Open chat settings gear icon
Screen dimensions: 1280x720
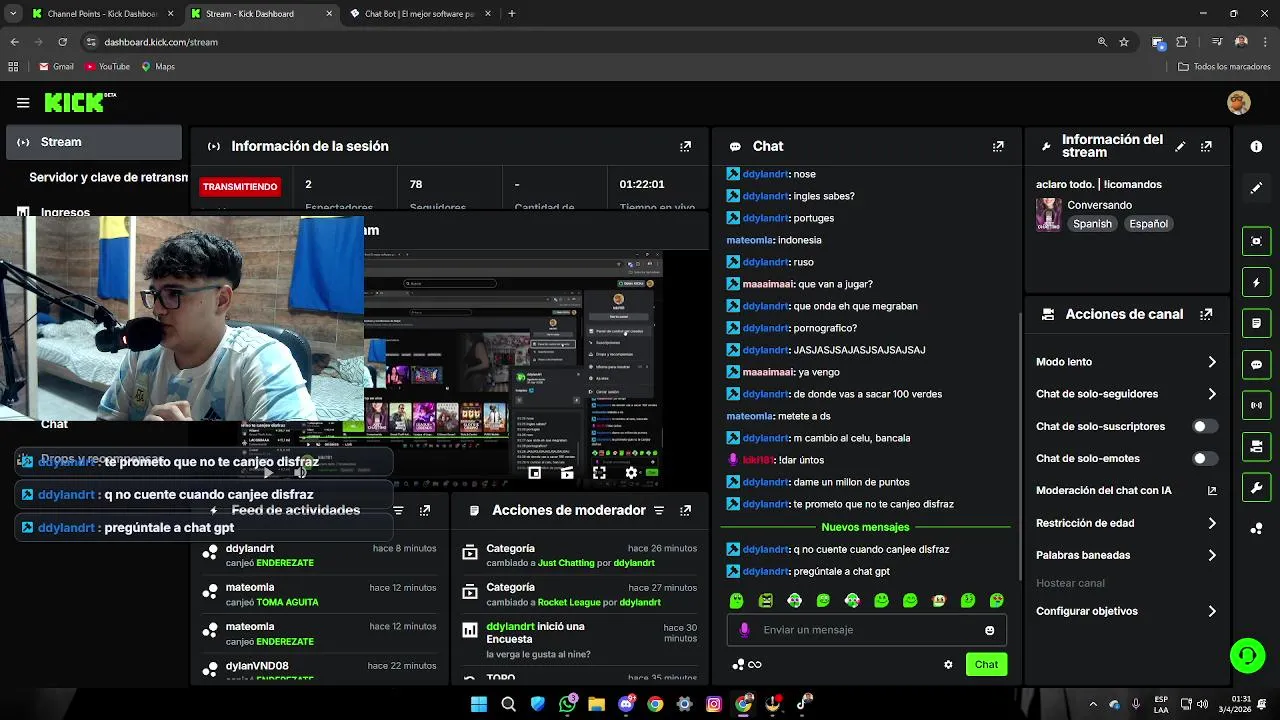click(x=948, y=664)
